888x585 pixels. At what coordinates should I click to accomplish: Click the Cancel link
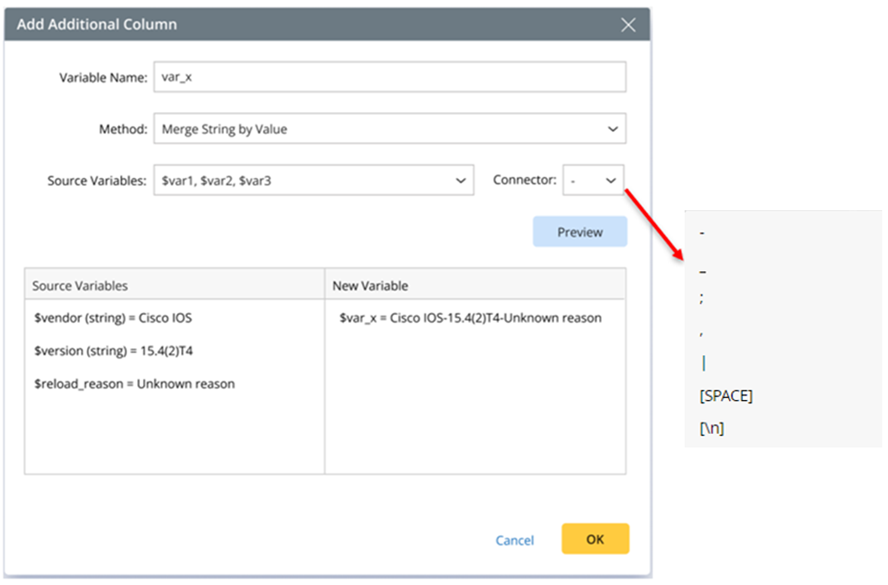514,540
